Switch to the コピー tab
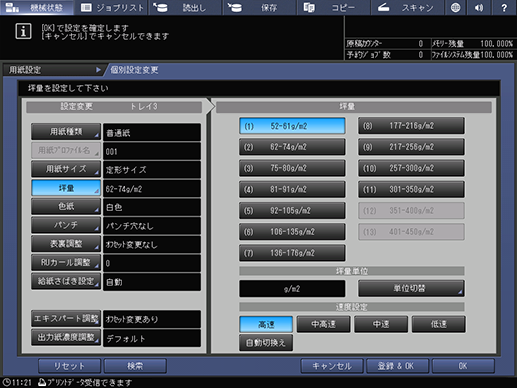The image size is (517, 388). pos(333,7)
